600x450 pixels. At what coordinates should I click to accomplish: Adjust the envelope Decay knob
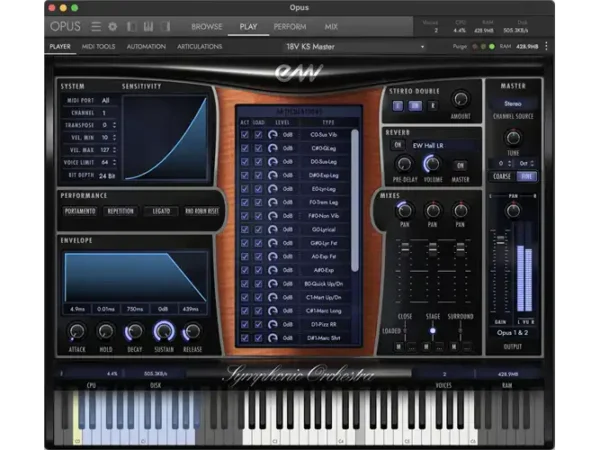pyautogui.click(x=134, y=331)
